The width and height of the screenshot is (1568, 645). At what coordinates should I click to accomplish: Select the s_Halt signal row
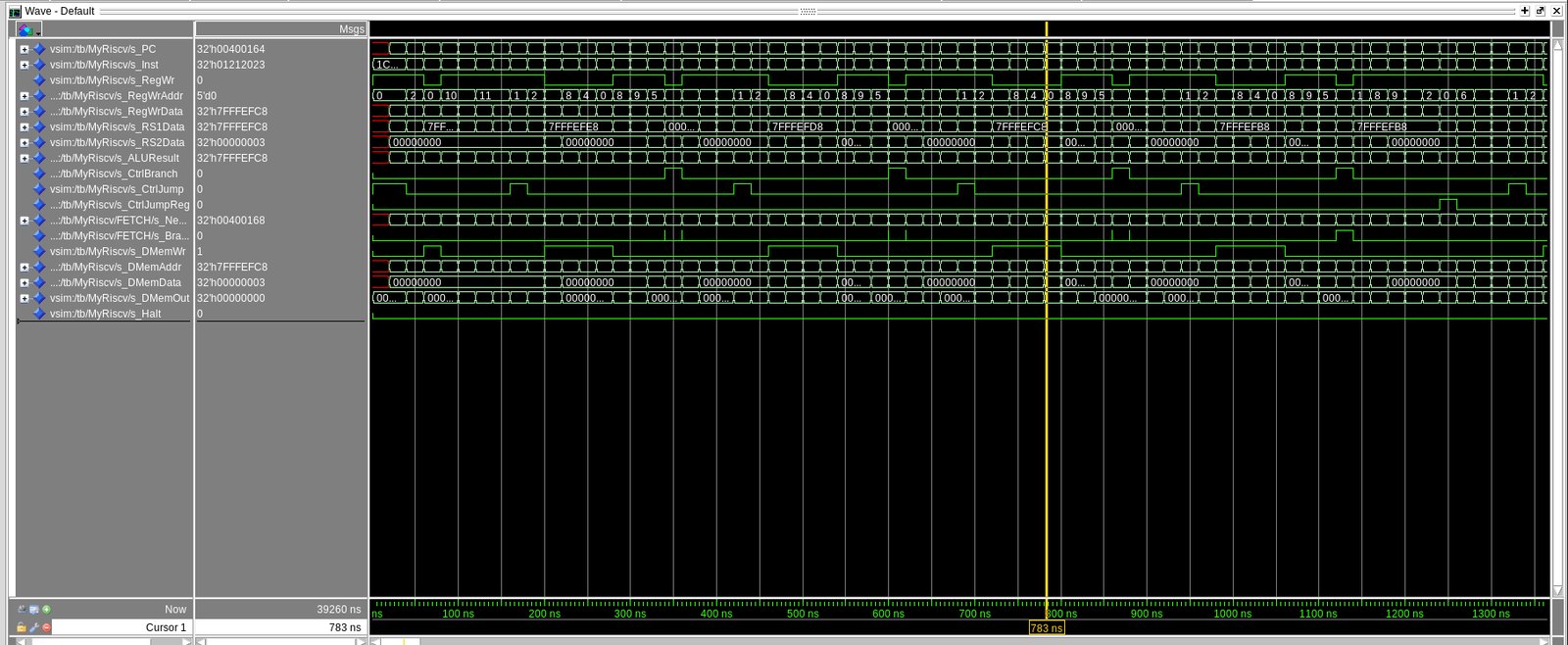[105, 314]
